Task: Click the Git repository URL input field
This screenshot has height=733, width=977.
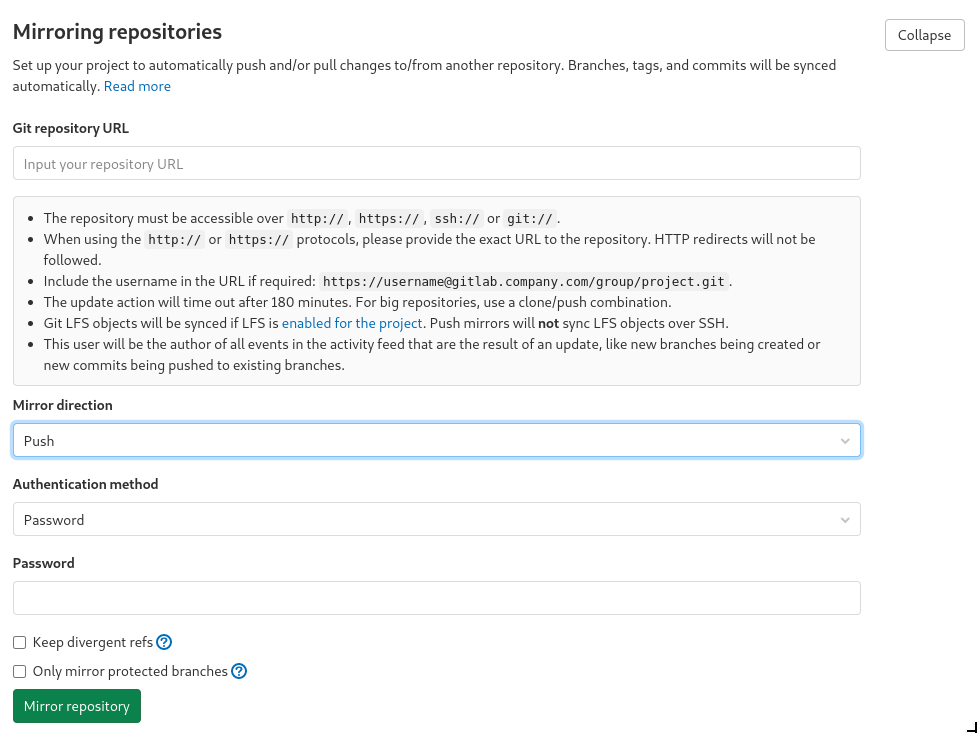Action: [436, 163]
